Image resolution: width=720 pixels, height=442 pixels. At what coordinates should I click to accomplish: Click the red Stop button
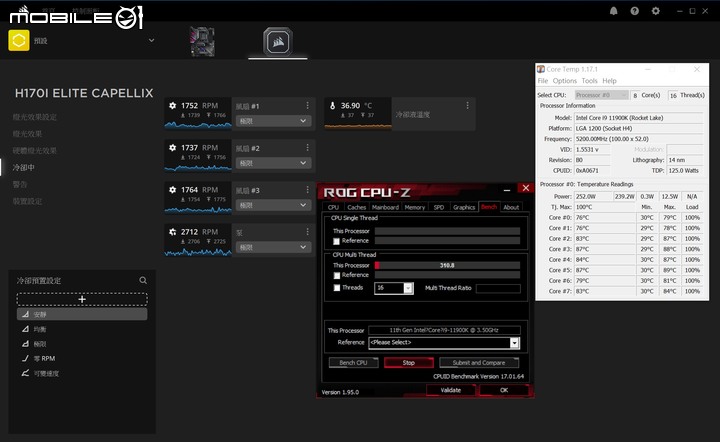tap(409, 363)
